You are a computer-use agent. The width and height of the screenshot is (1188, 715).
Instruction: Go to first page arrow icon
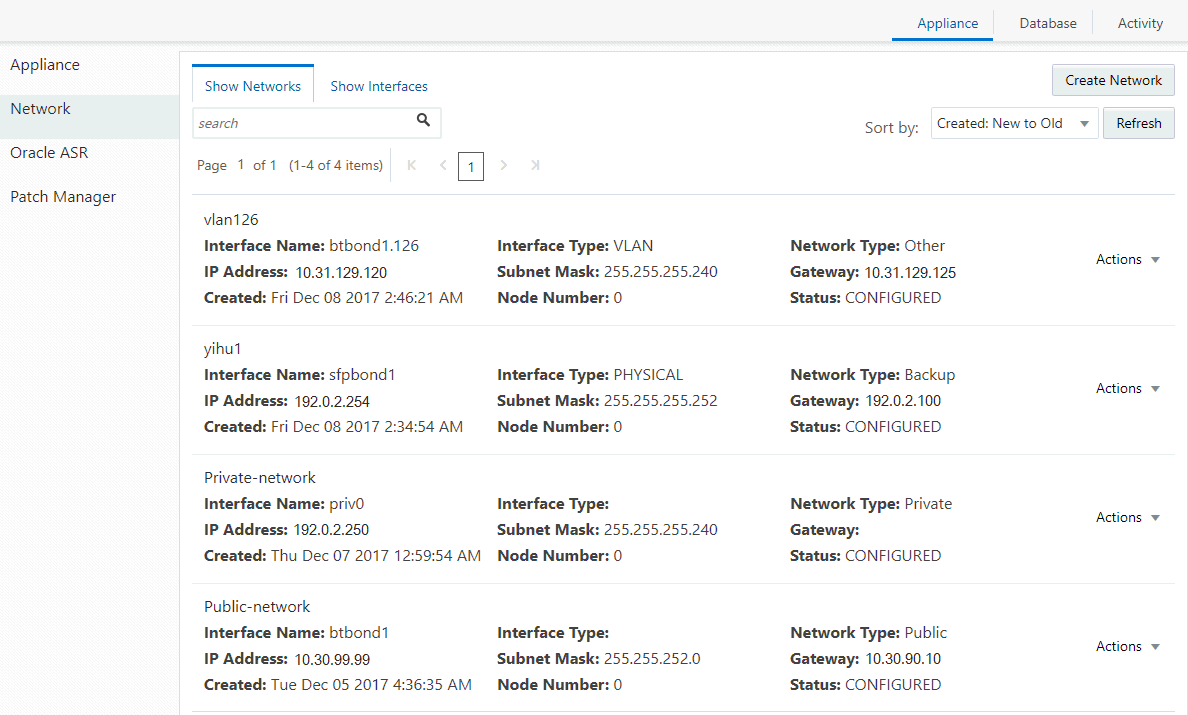point(412,165)
